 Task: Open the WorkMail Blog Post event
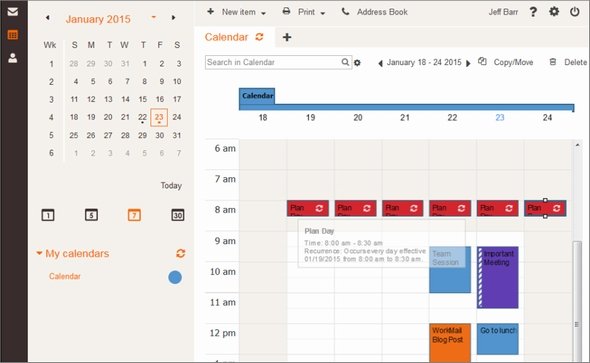pos(450,343)
